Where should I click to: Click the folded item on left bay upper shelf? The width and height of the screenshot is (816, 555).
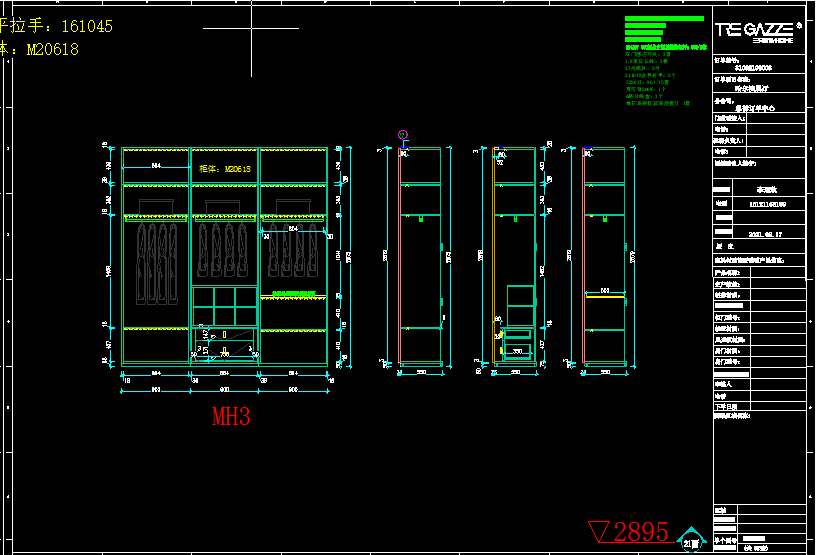coord(155,207)
